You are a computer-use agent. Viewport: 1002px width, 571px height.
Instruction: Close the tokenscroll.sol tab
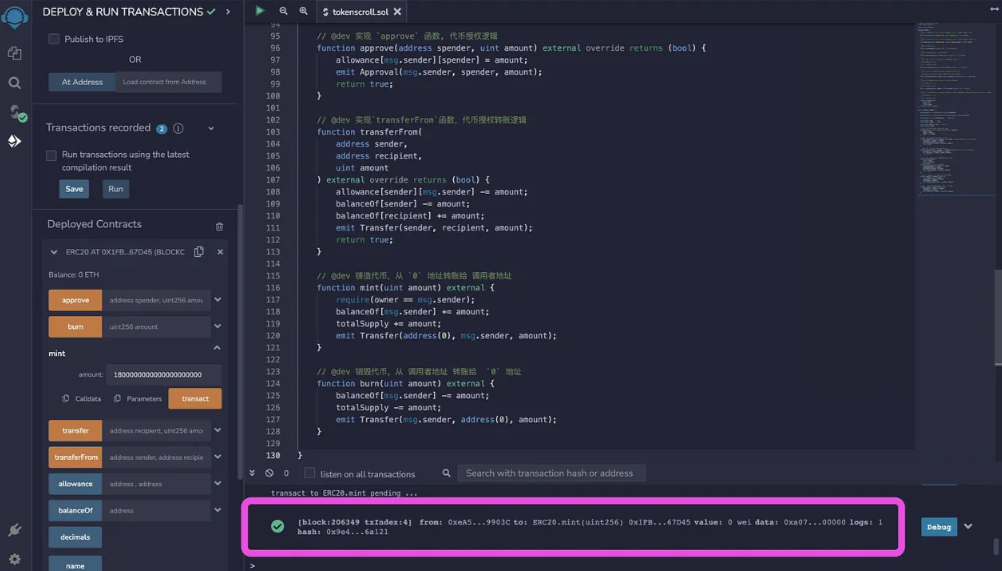(397, 11)
